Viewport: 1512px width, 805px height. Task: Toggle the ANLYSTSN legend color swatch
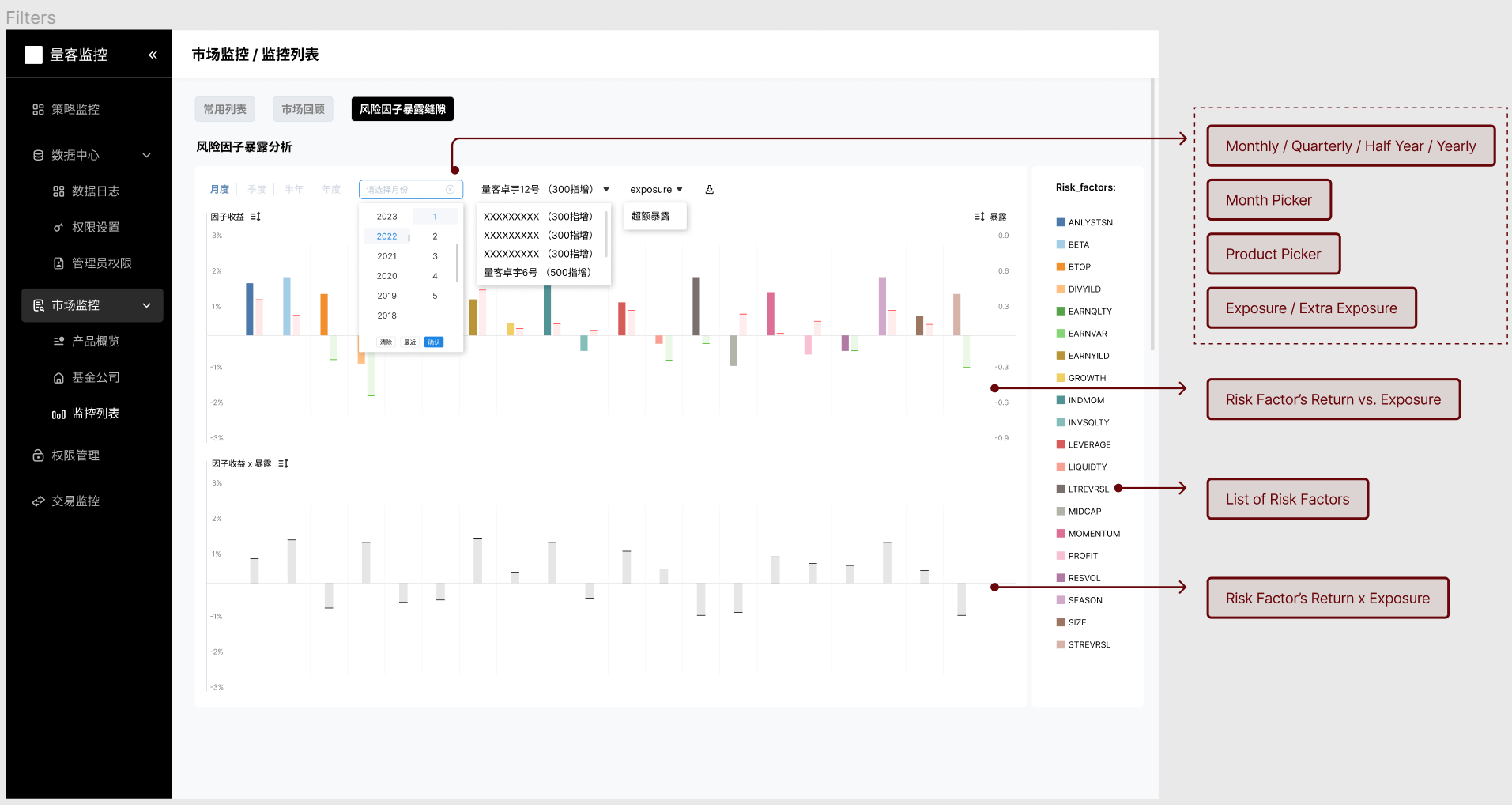1061,223
